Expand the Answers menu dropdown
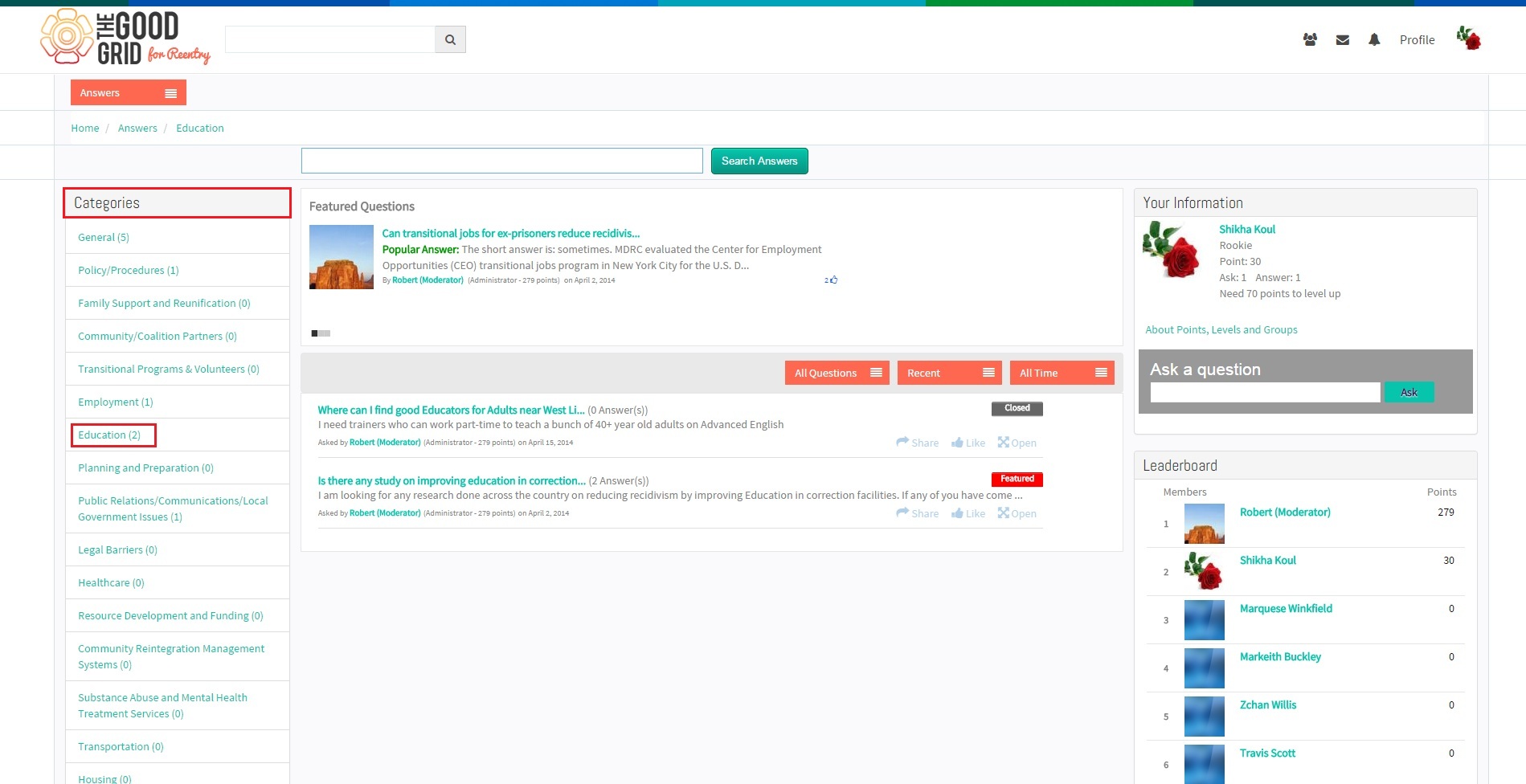 coord(129,92)
